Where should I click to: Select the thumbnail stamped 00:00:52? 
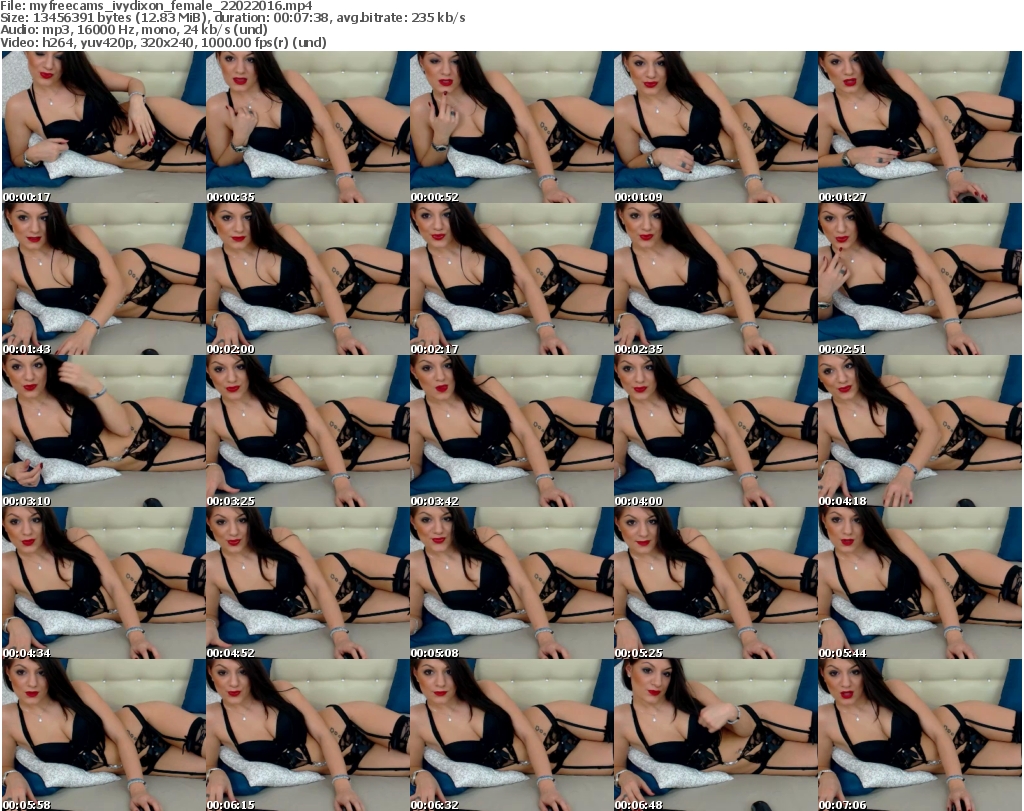(x=511, y=127)
